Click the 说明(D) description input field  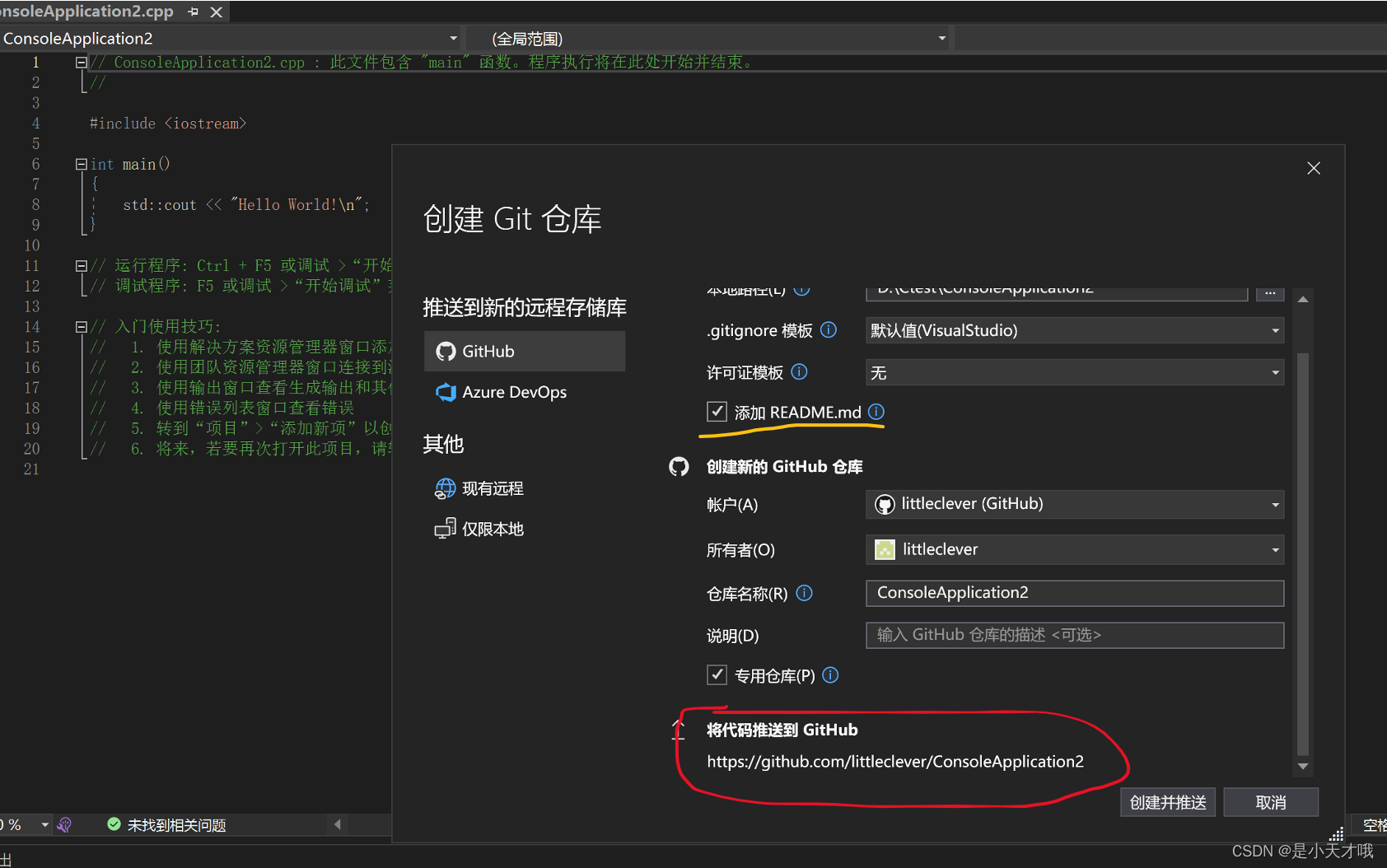(x=1073, y=635)
